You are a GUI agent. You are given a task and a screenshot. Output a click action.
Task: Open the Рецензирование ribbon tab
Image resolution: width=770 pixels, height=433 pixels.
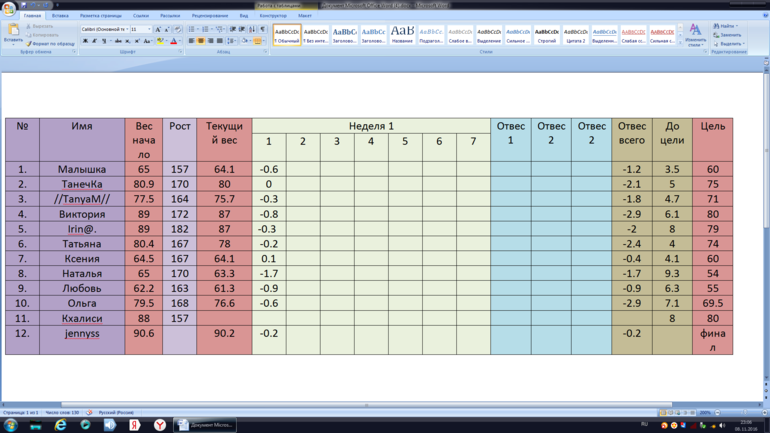click(x=209, y=16)
